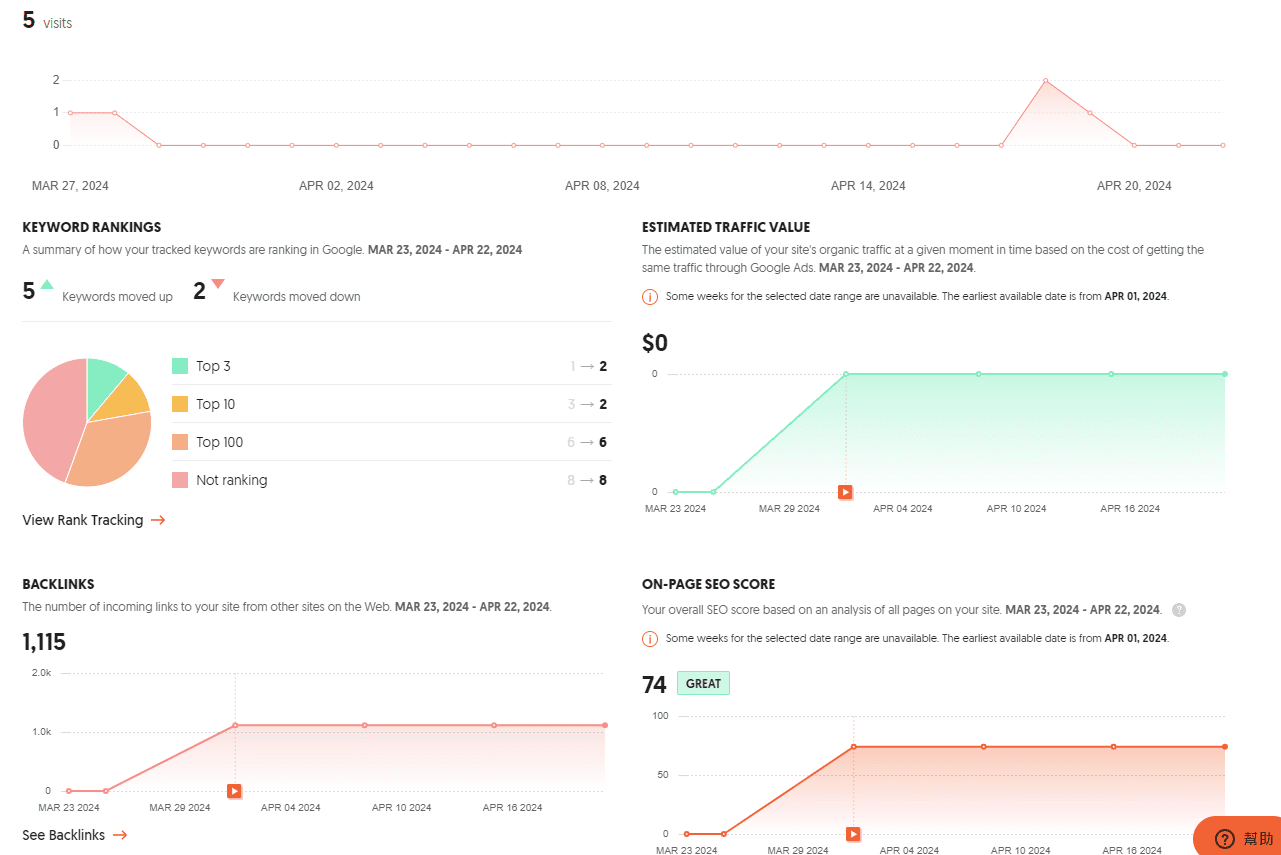Click the Keywords moved down label
The image size is (1281, 855).
(x=297, y=297)
